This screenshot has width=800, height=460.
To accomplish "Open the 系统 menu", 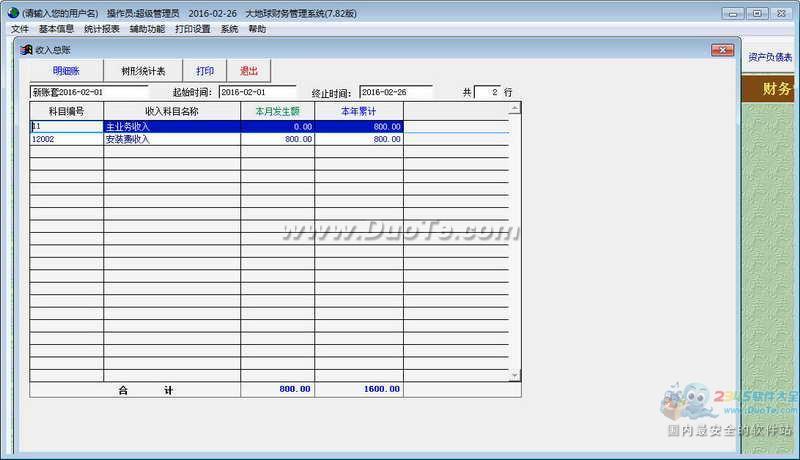I will coord(229,29).
